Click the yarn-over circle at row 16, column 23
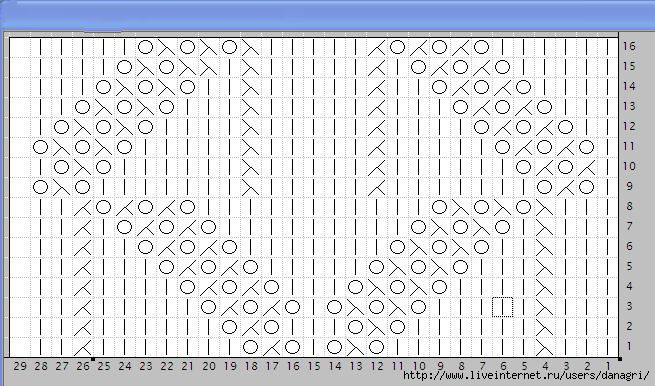The width and height of the screenshot is (655, 386). click(145, 47)
